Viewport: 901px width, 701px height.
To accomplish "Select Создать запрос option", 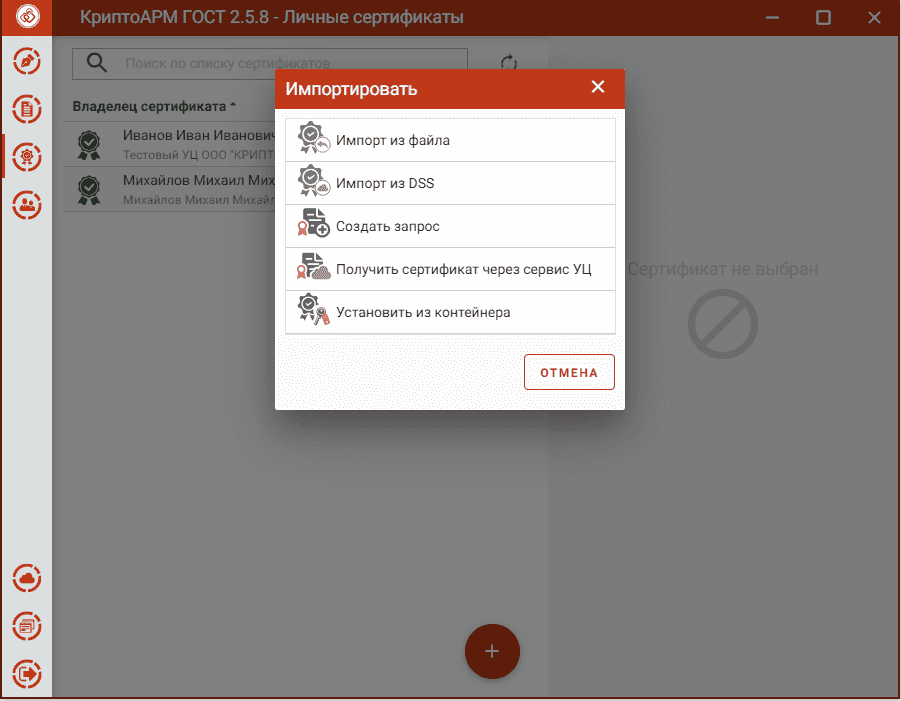I will tap(450, 226).
